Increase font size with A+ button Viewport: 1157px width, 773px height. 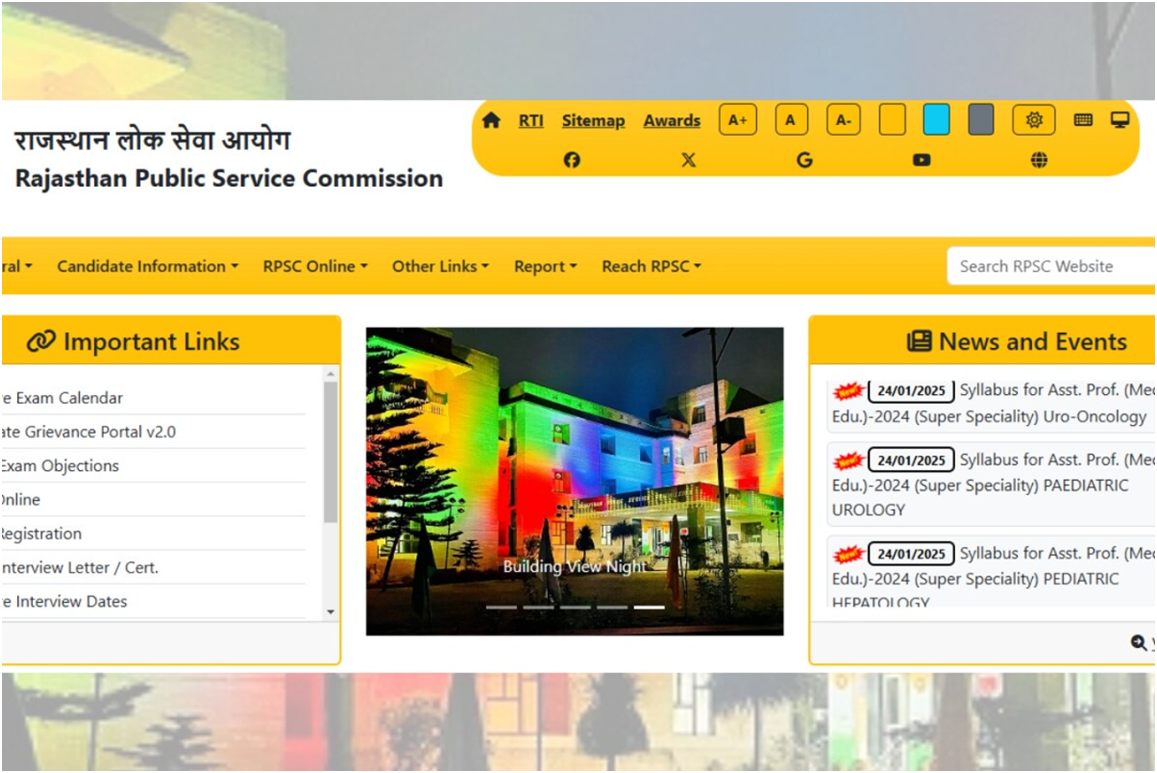click(737, 120)
